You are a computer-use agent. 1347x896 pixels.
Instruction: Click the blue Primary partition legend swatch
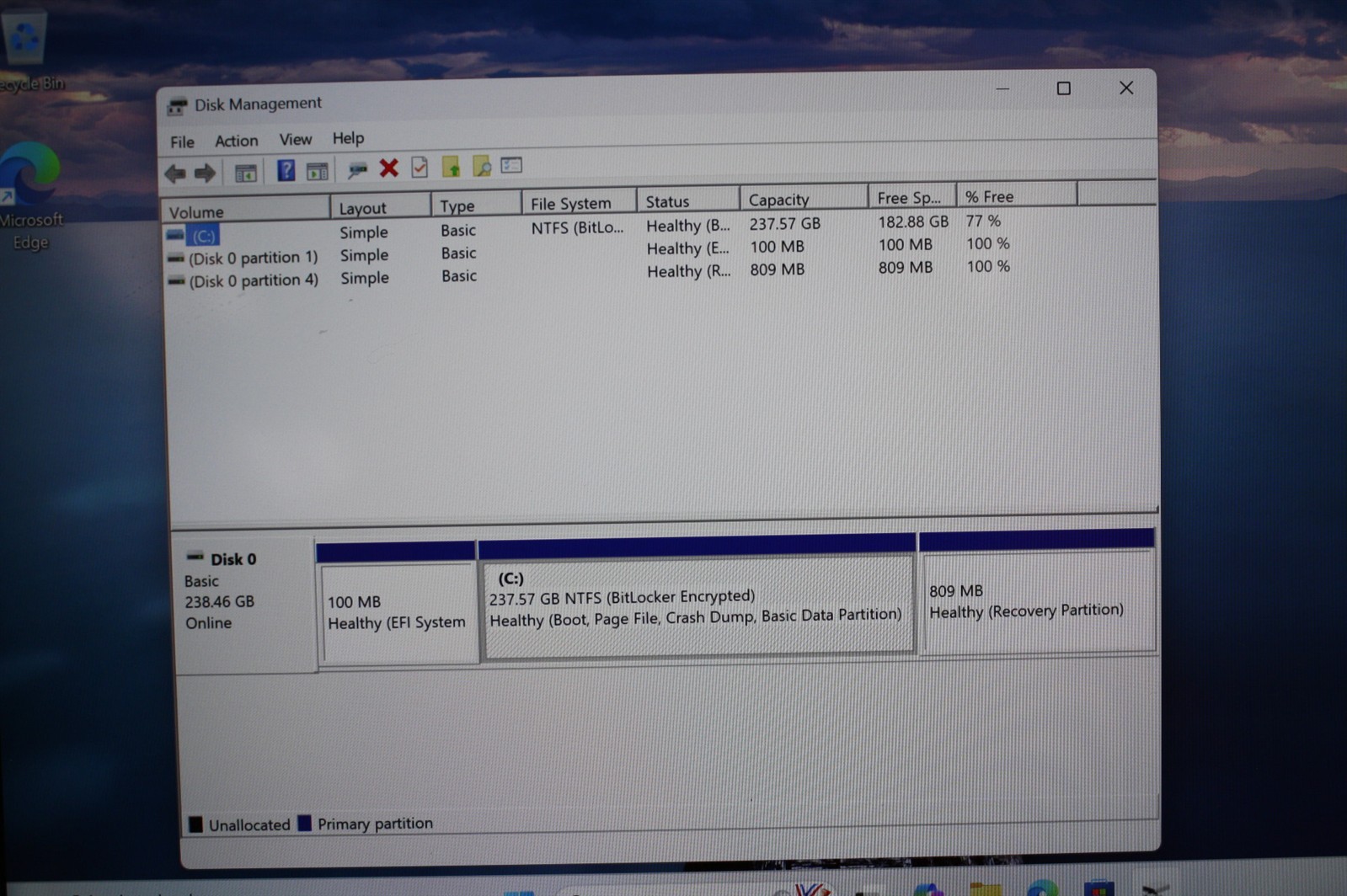click(305, 823)
